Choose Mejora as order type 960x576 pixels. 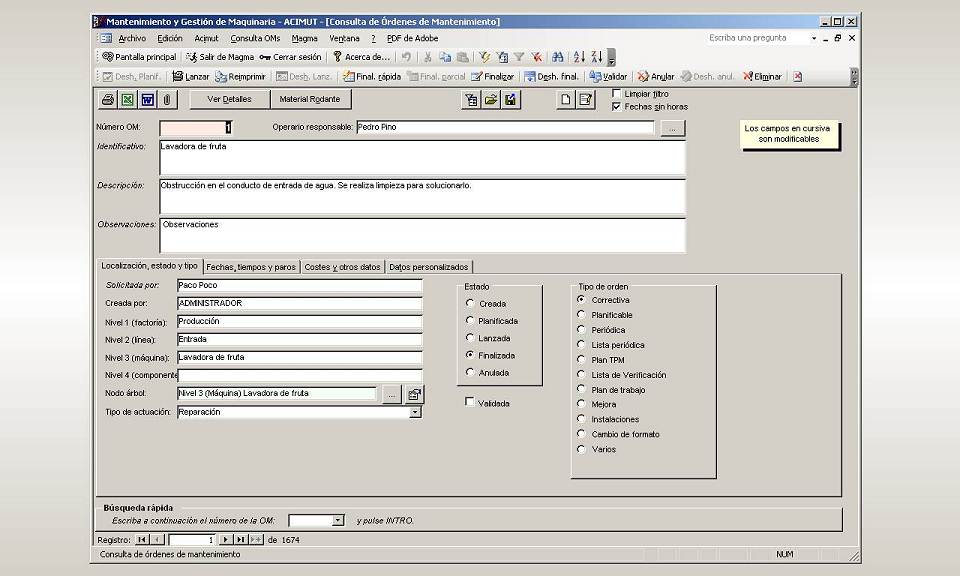pyautogui.click(x=581, y=404)
